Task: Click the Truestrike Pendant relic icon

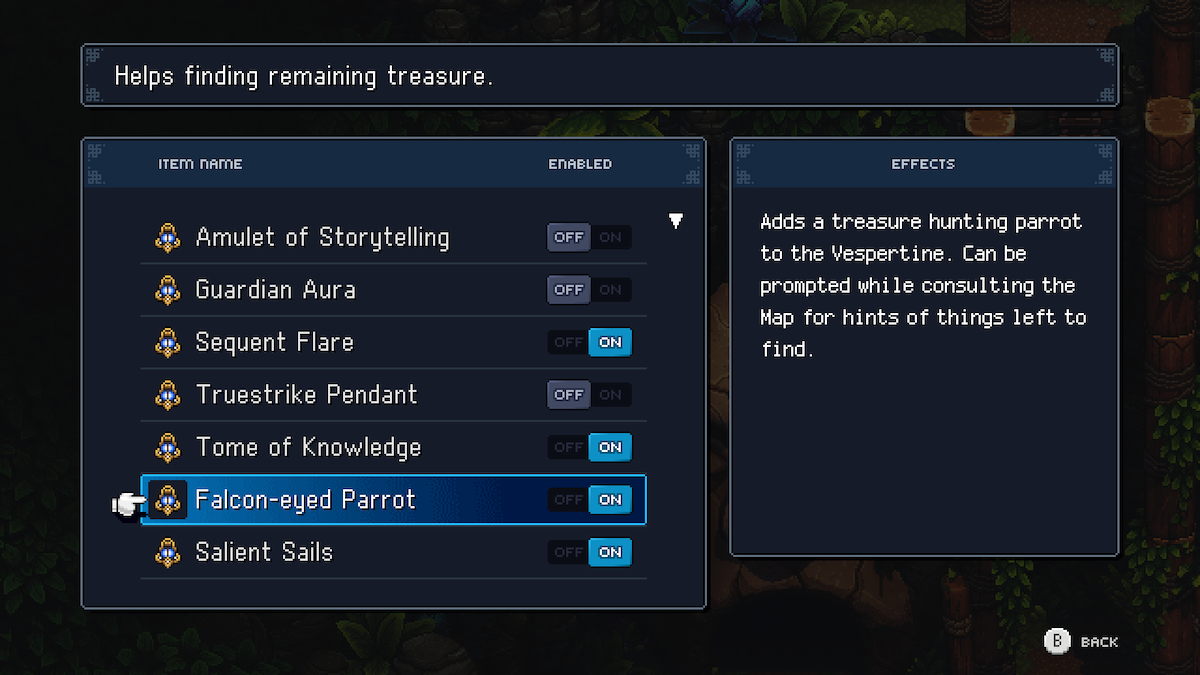Action: pyautogui.click(x=168, y=395)
